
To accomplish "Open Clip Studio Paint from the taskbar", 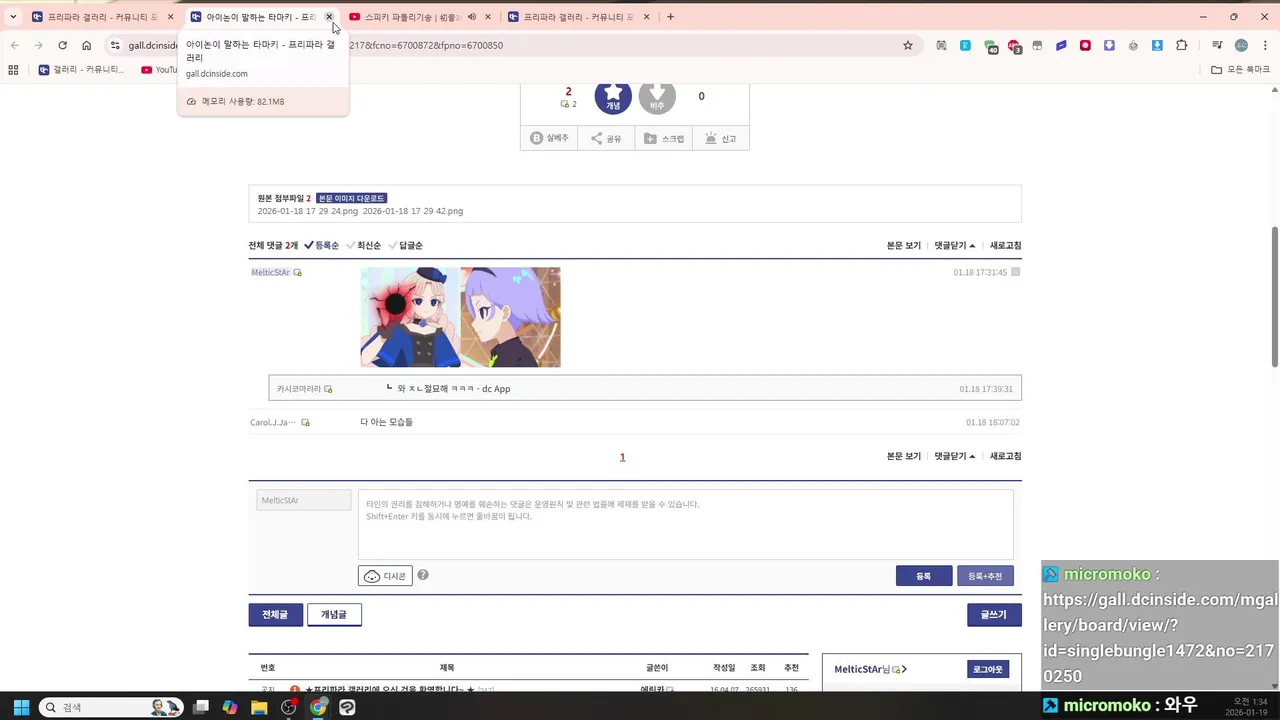I will 347,707.
